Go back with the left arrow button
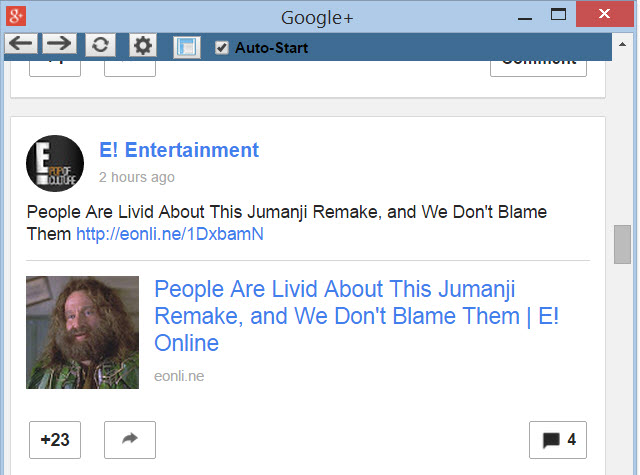 click(x=21, y=45)
